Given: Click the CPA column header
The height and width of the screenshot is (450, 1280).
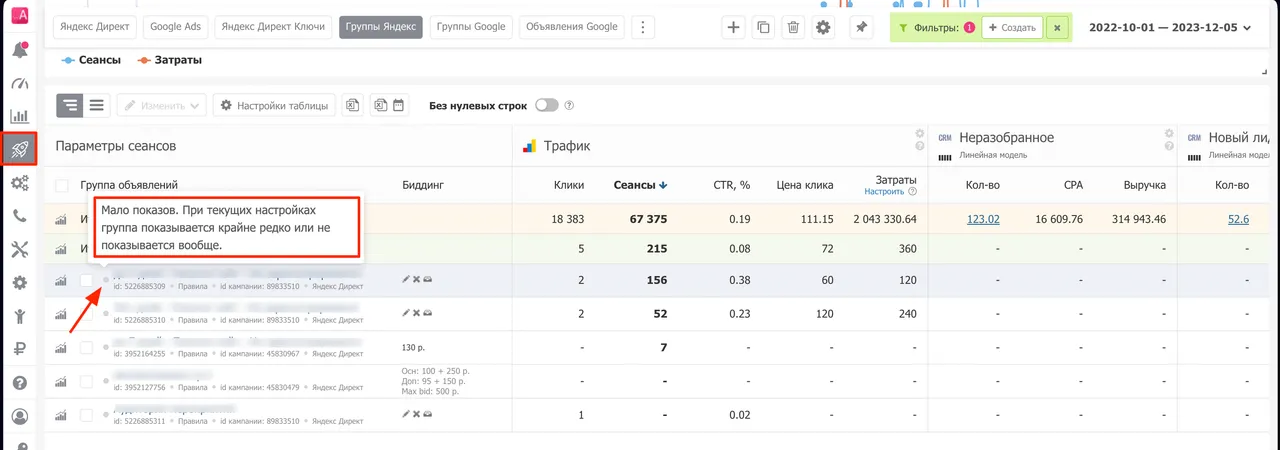Looking at the screenshot, I should pos(1072,185).
